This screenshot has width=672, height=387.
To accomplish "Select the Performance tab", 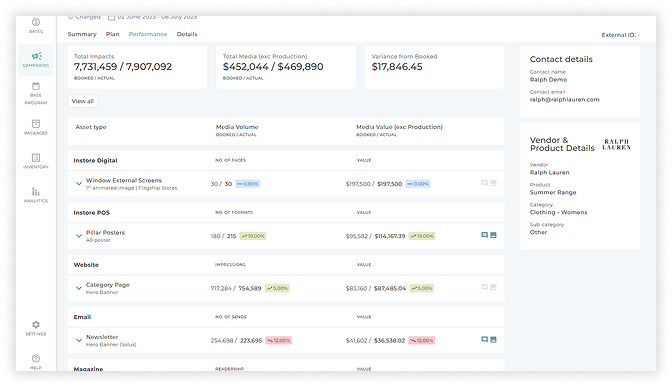I will (148, 34).
